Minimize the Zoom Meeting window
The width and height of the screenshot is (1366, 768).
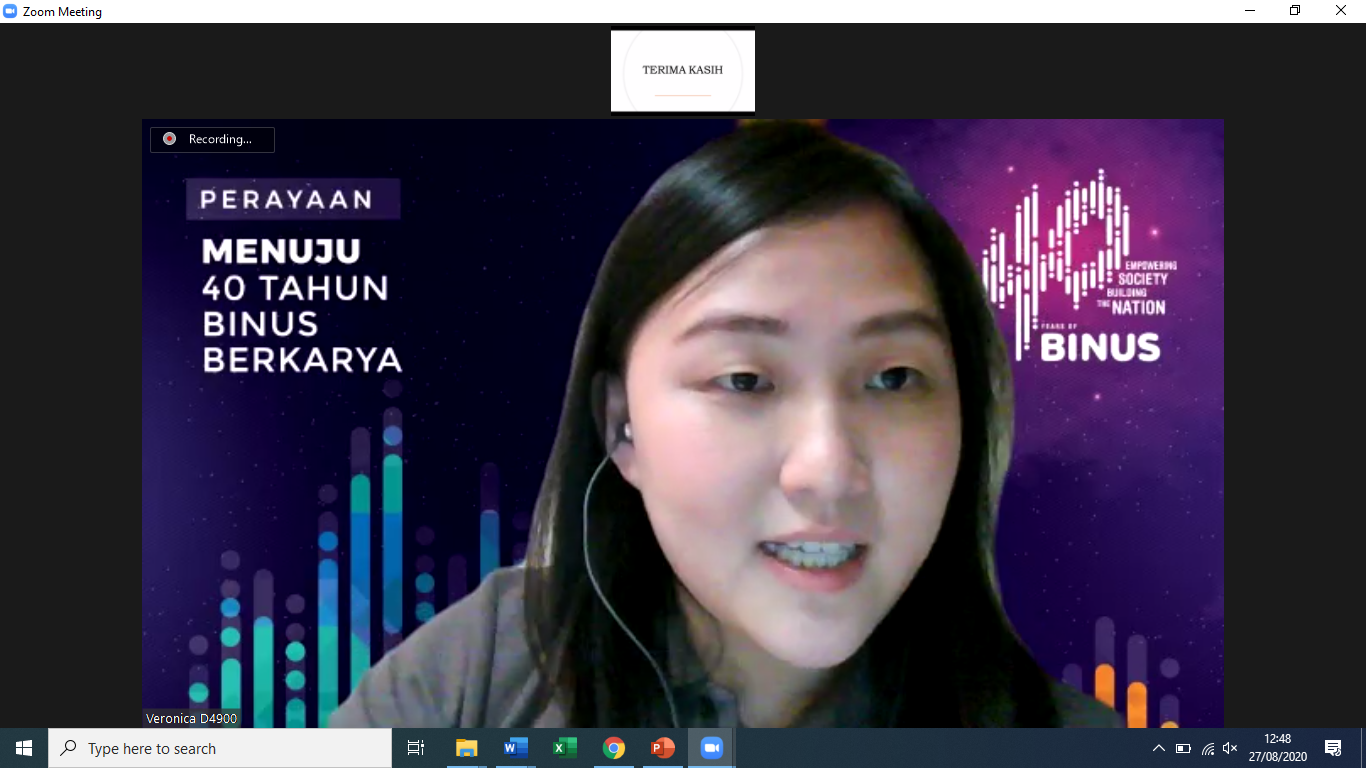pyautogui.click(x=1250, y=11)
